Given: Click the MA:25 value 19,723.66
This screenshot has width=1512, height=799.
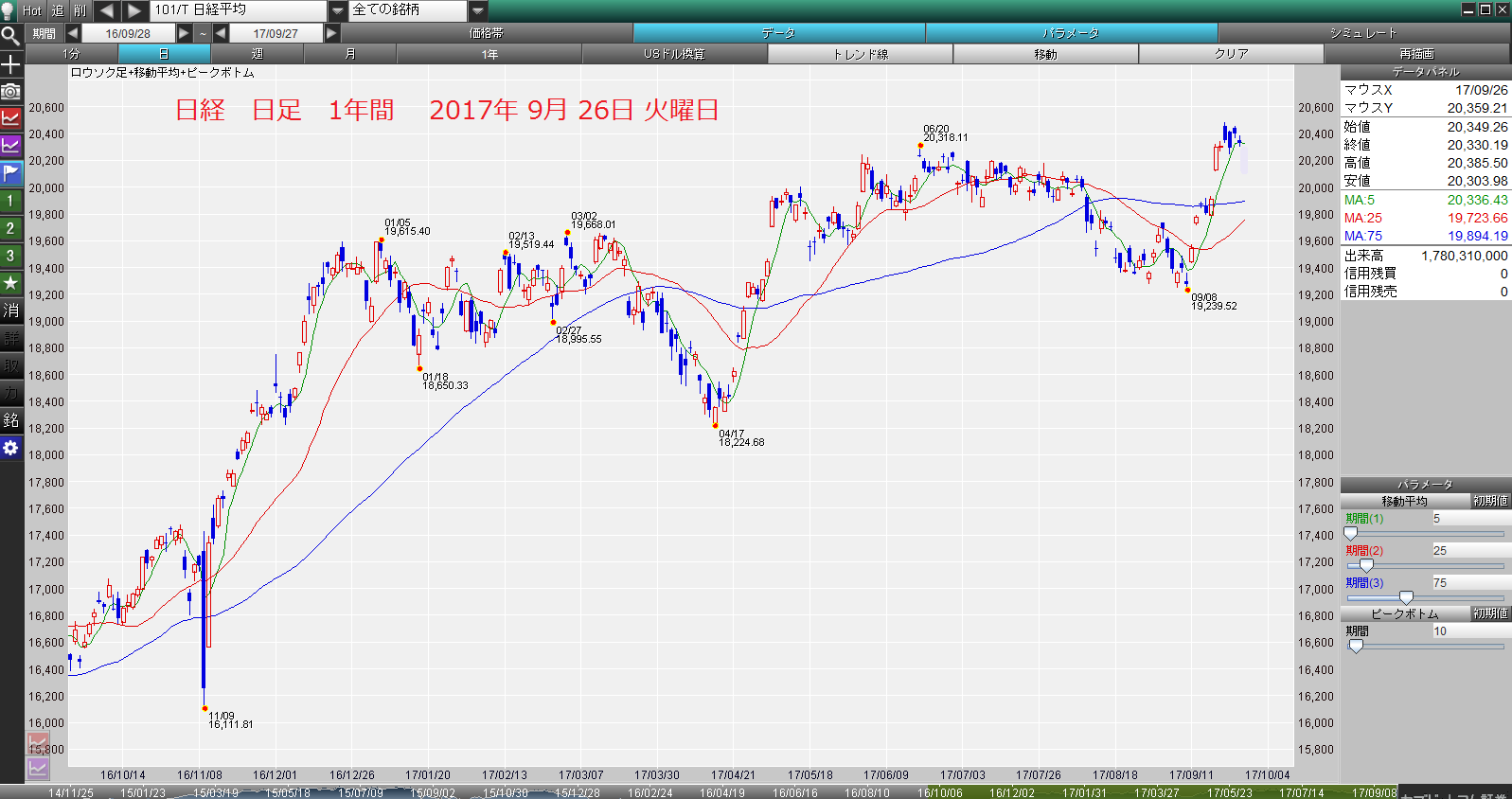Looking at the screenshot, I should (x=1478, y=218).
